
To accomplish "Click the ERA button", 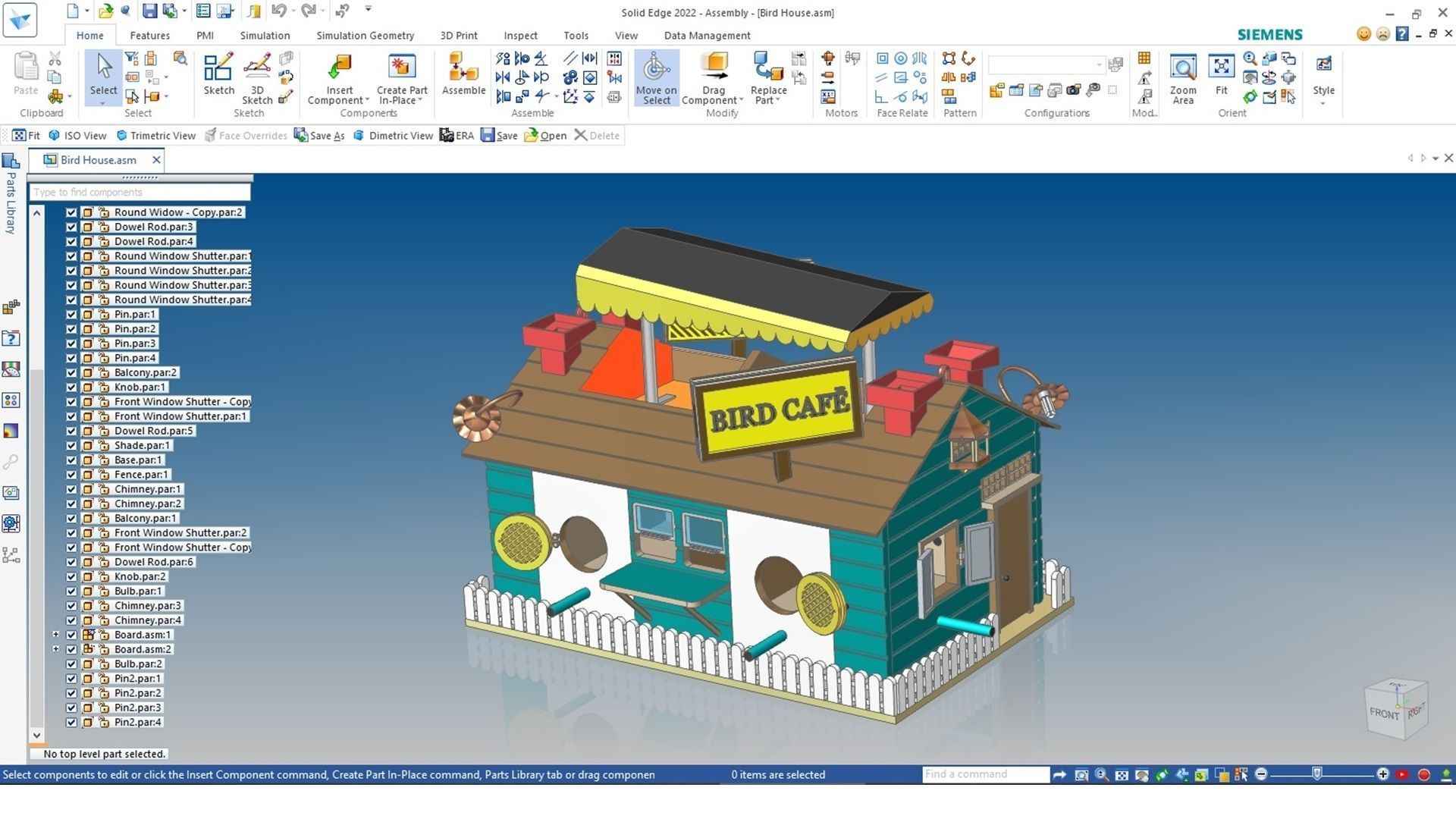I will (457, 135).
